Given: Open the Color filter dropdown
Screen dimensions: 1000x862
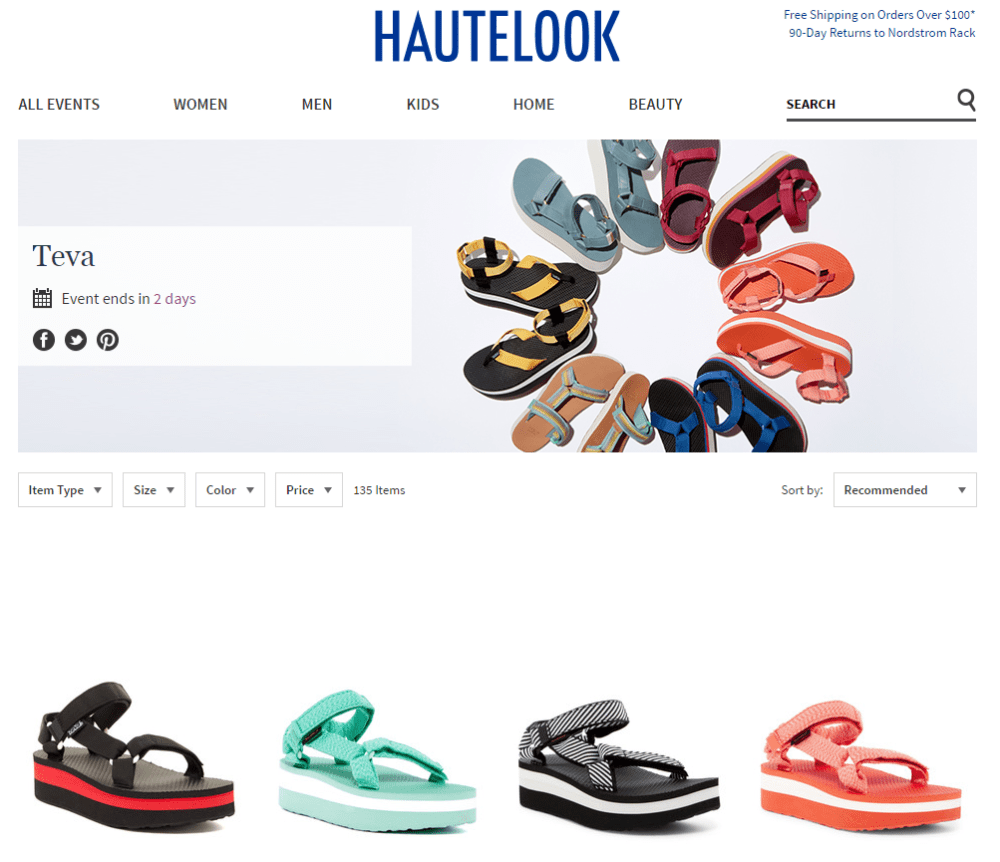Looking at the screenshot, I should click(x=230, y=490).
